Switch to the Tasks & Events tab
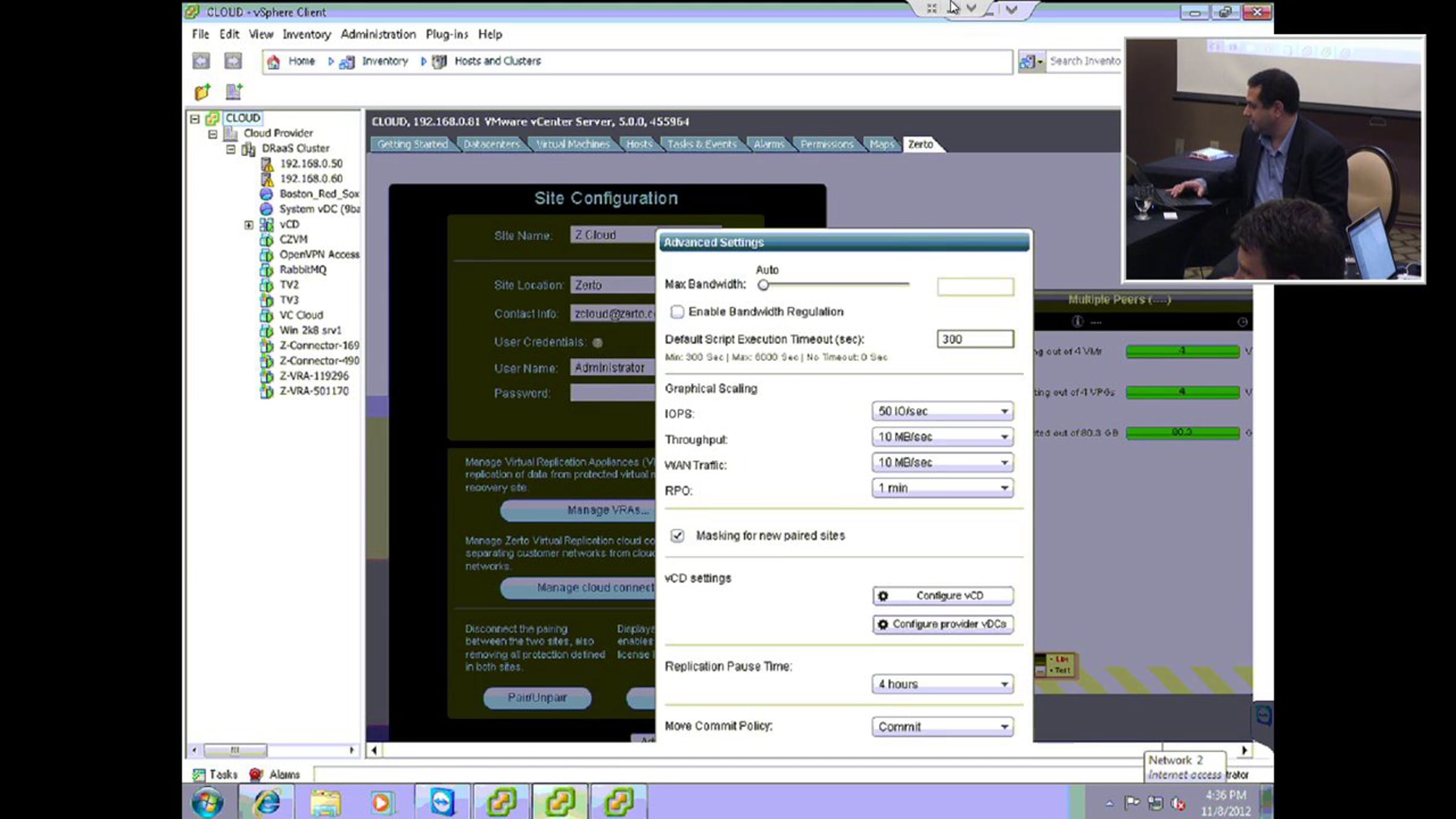The image size is (1456, 819). pyautogui.click(x=702, y=144)
